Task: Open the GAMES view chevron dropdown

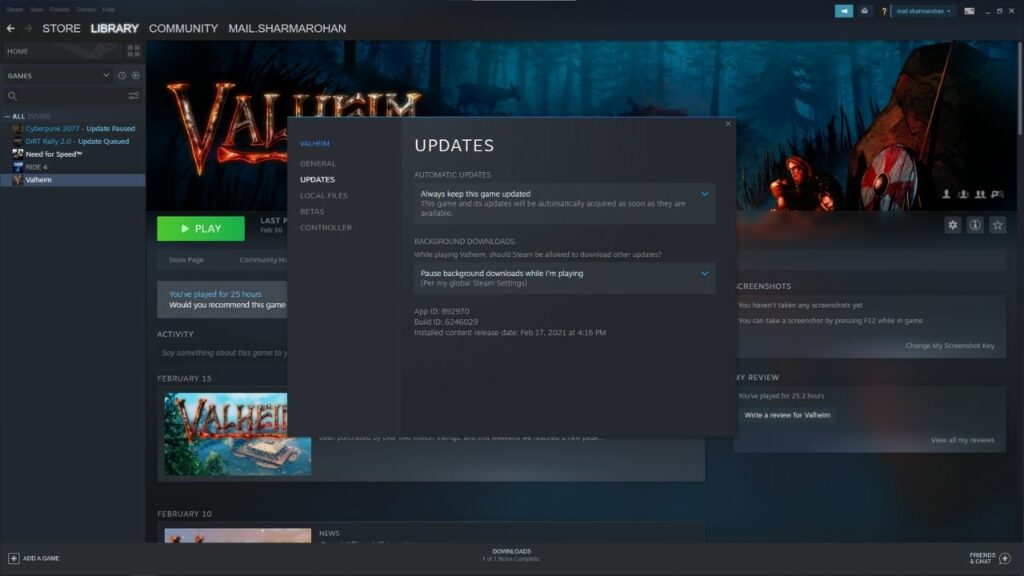Action: [x=107, y=75]
